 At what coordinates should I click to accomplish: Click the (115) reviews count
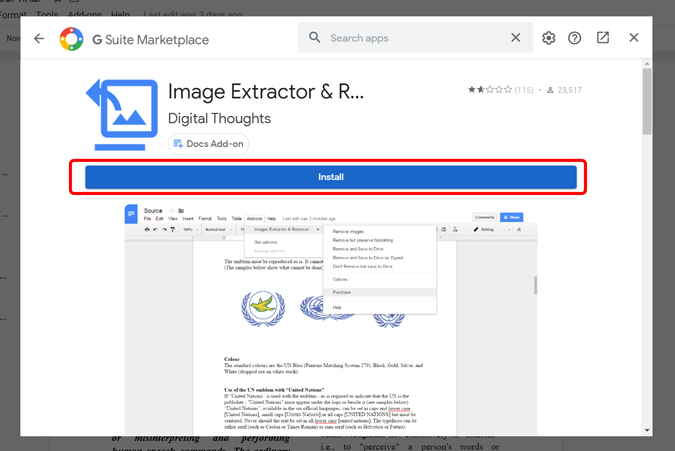(524, 90)
